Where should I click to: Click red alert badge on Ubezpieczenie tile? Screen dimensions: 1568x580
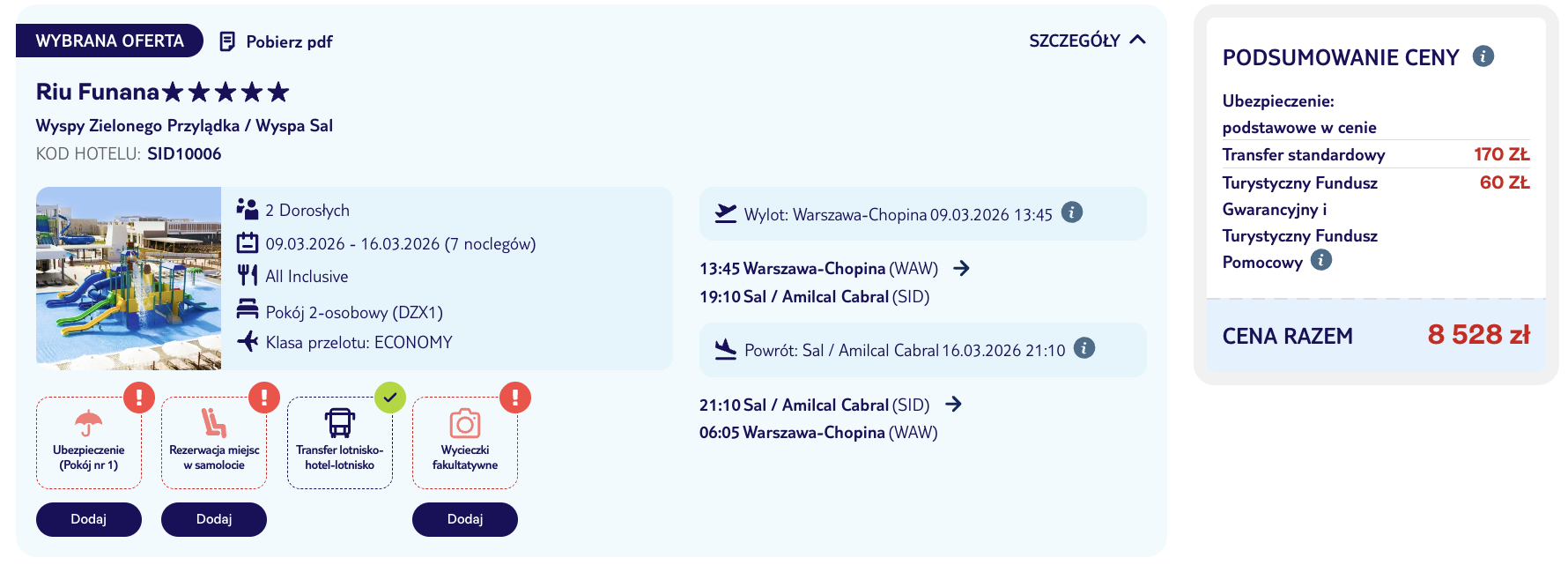coord(139,398)
